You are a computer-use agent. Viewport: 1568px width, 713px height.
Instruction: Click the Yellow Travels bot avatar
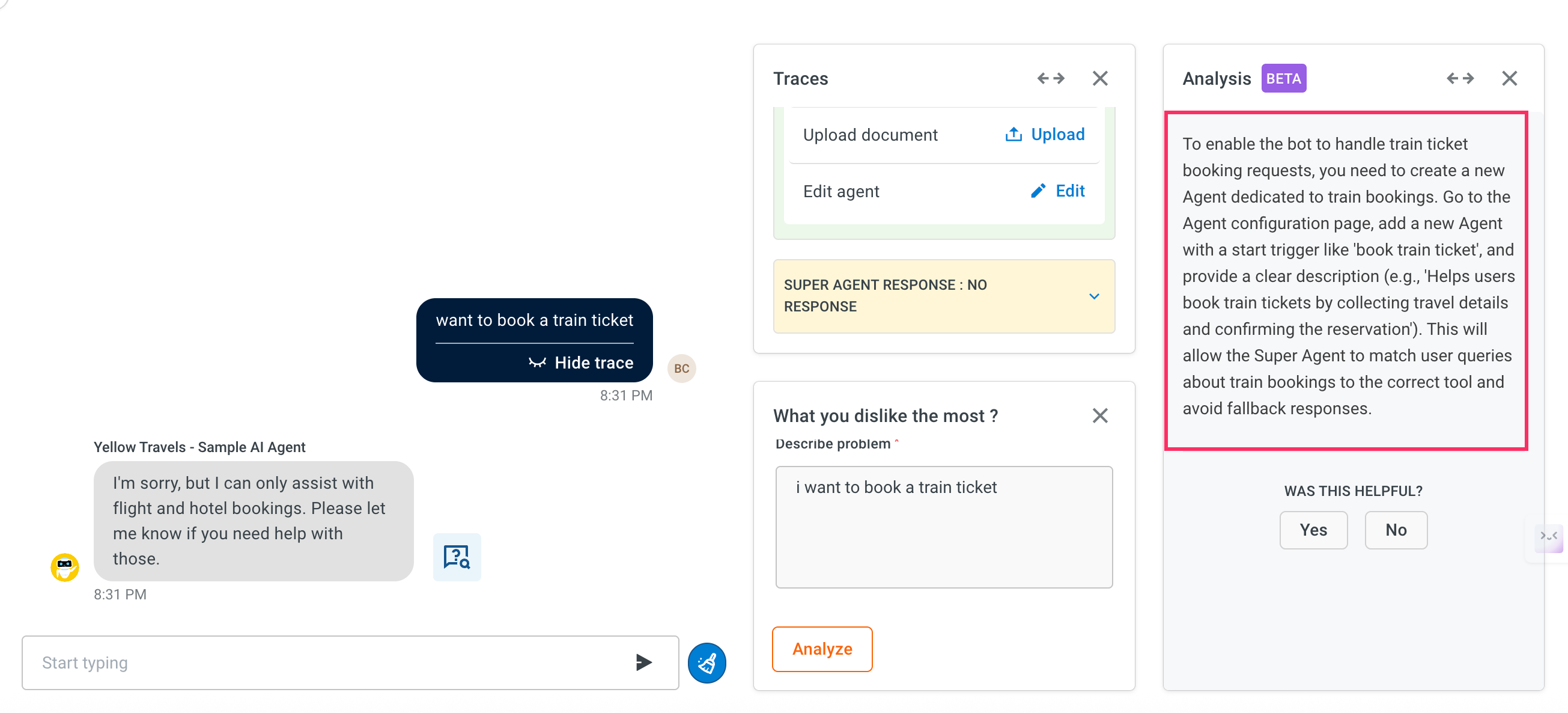pos(64,567)
